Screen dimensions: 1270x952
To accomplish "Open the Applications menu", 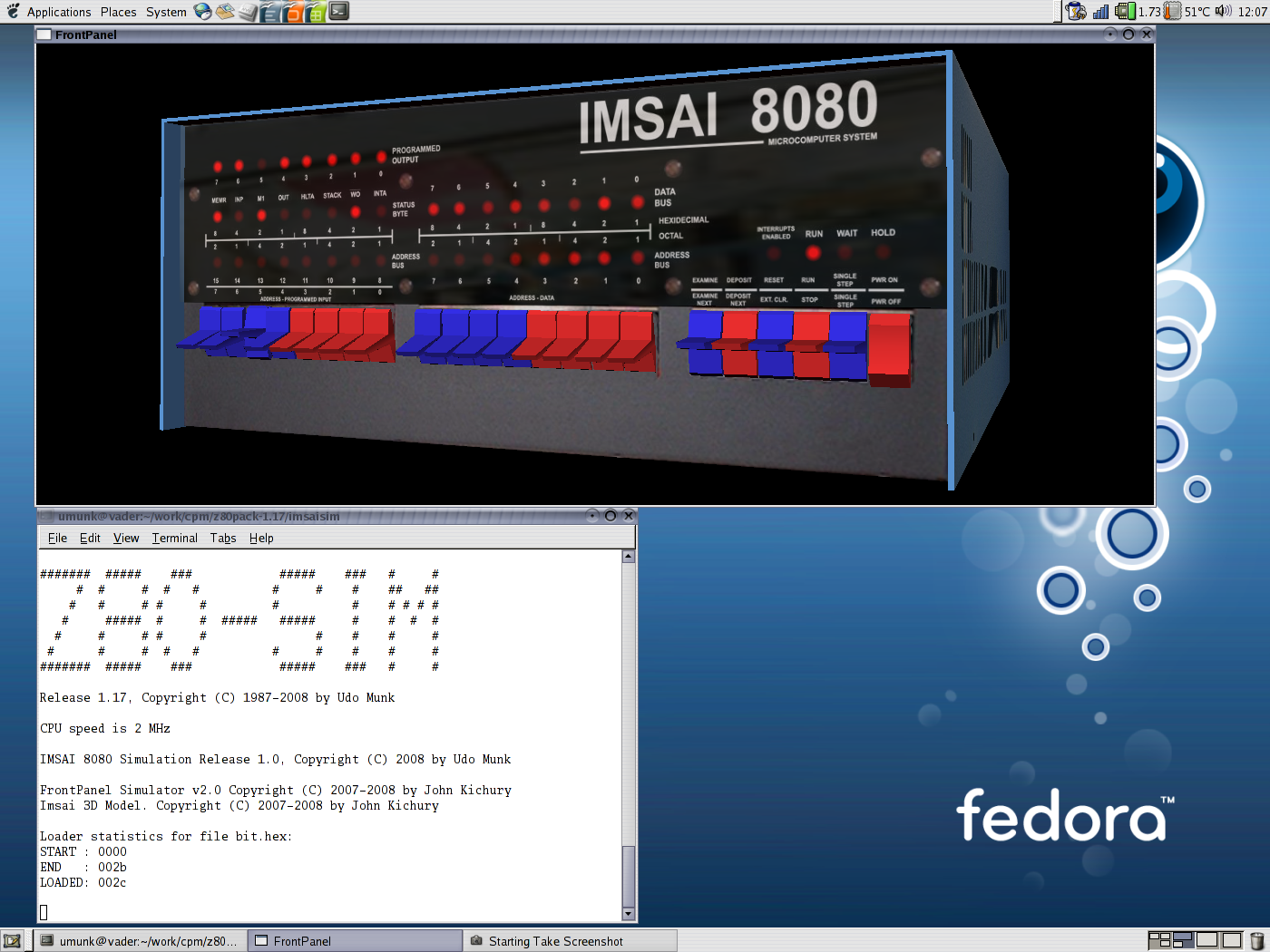I will [x=58, y=12].
